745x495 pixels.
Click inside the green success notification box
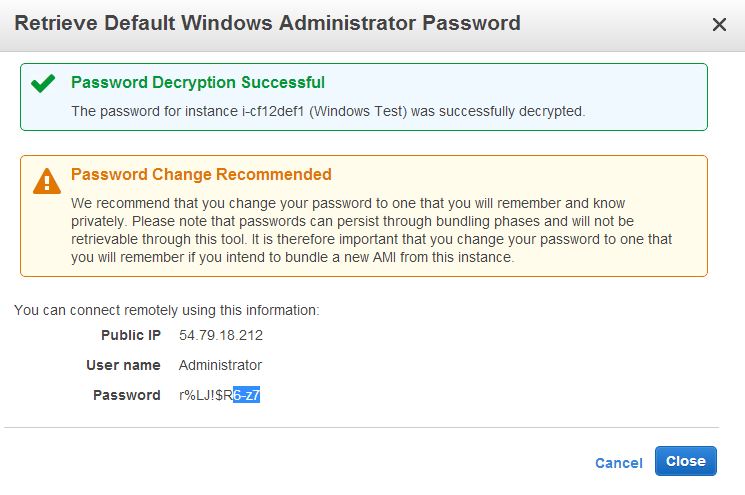364,97
